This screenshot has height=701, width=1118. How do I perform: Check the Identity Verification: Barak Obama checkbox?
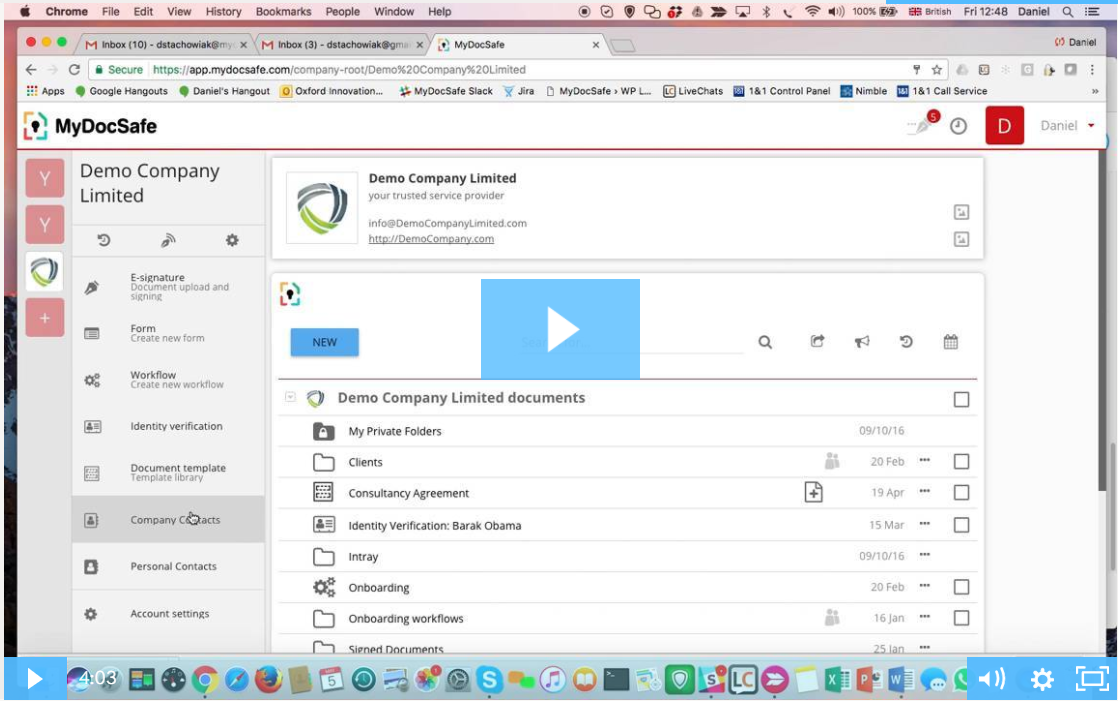tap(961, 525)
